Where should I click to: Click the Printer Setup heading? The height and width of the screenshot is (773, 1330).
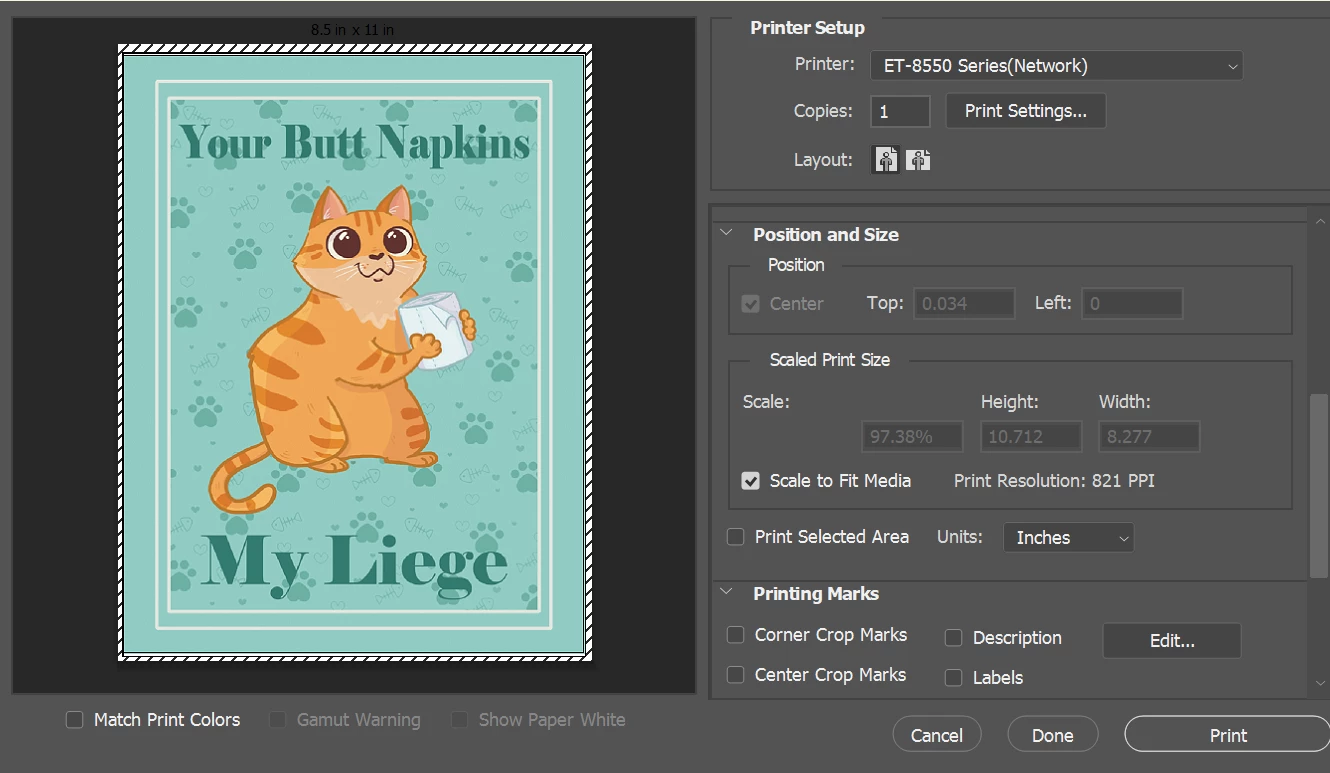point(808,28)
